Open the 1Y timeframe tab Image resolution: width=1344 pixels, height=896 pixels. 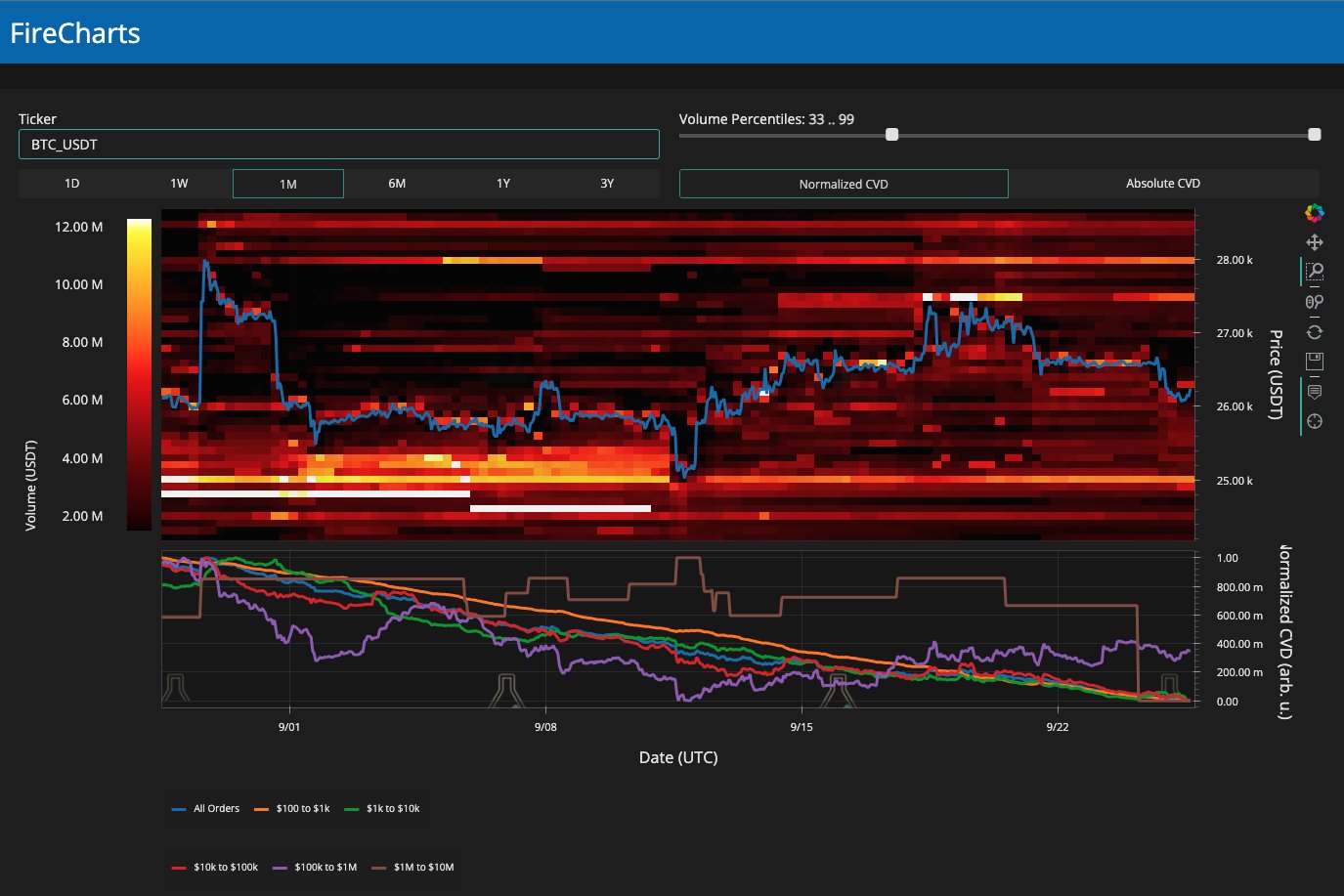pyautogui.click(x=501, y=183)
